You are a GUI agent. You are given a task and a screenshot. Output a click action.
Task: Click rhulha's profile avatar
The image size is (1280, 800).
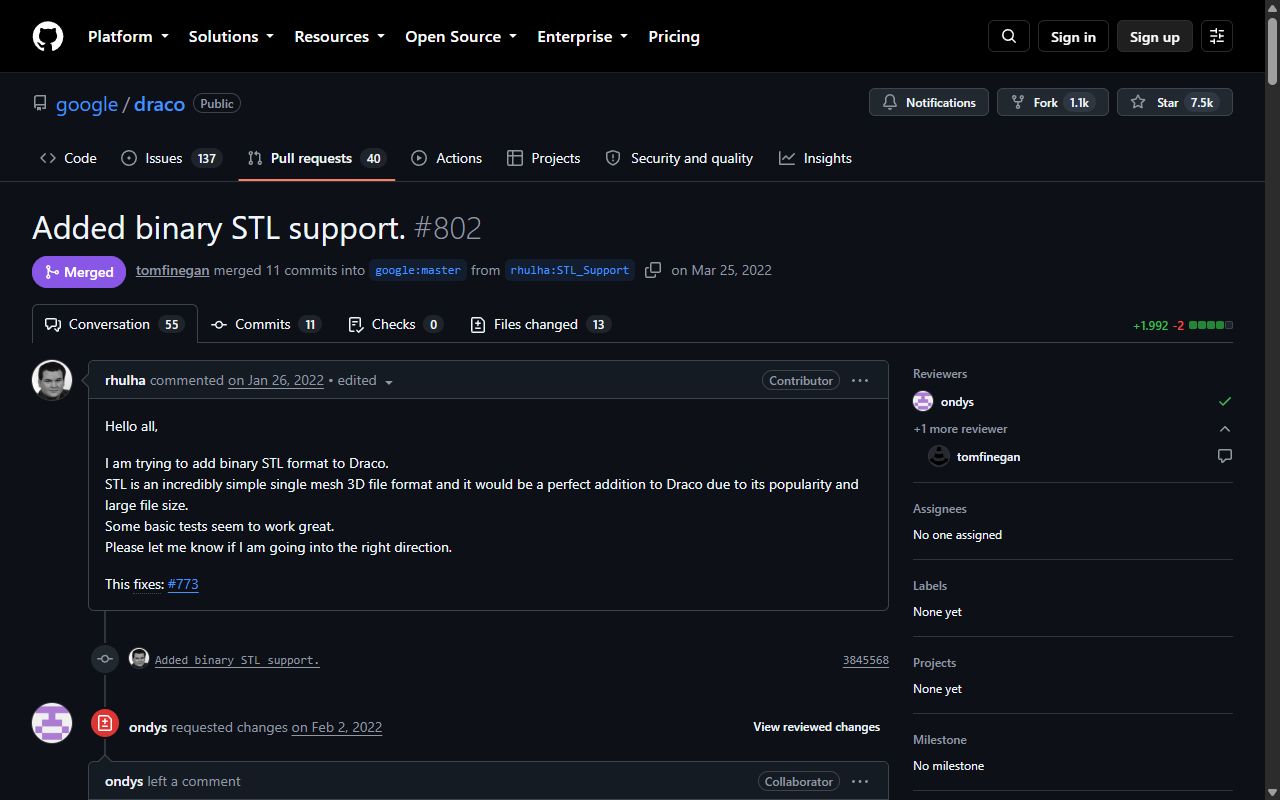(52, 380)
